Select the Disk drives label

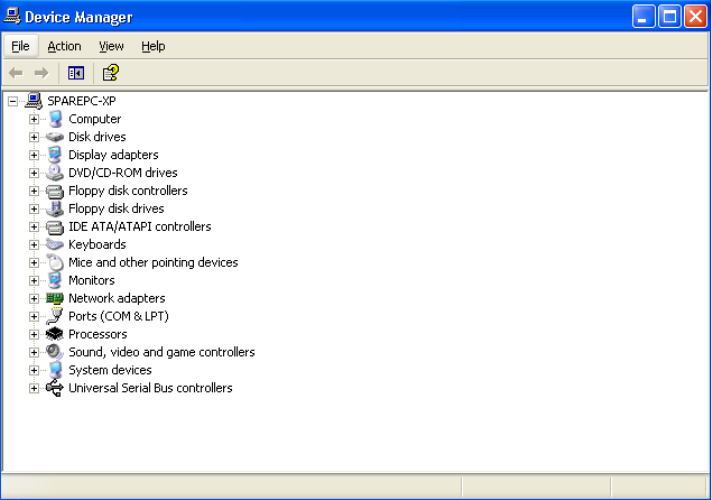tap(97, 137)
